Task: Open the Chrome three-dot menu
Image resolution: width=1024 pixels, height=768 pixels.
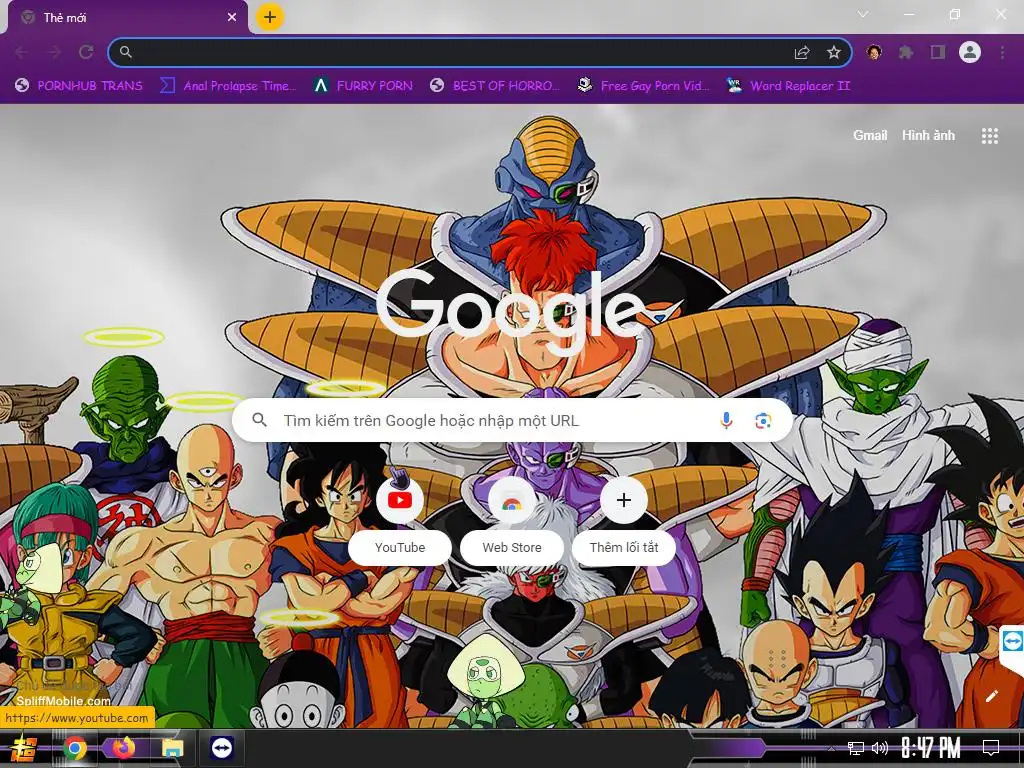Action: pyautogui.click(x=1002, y=52)
